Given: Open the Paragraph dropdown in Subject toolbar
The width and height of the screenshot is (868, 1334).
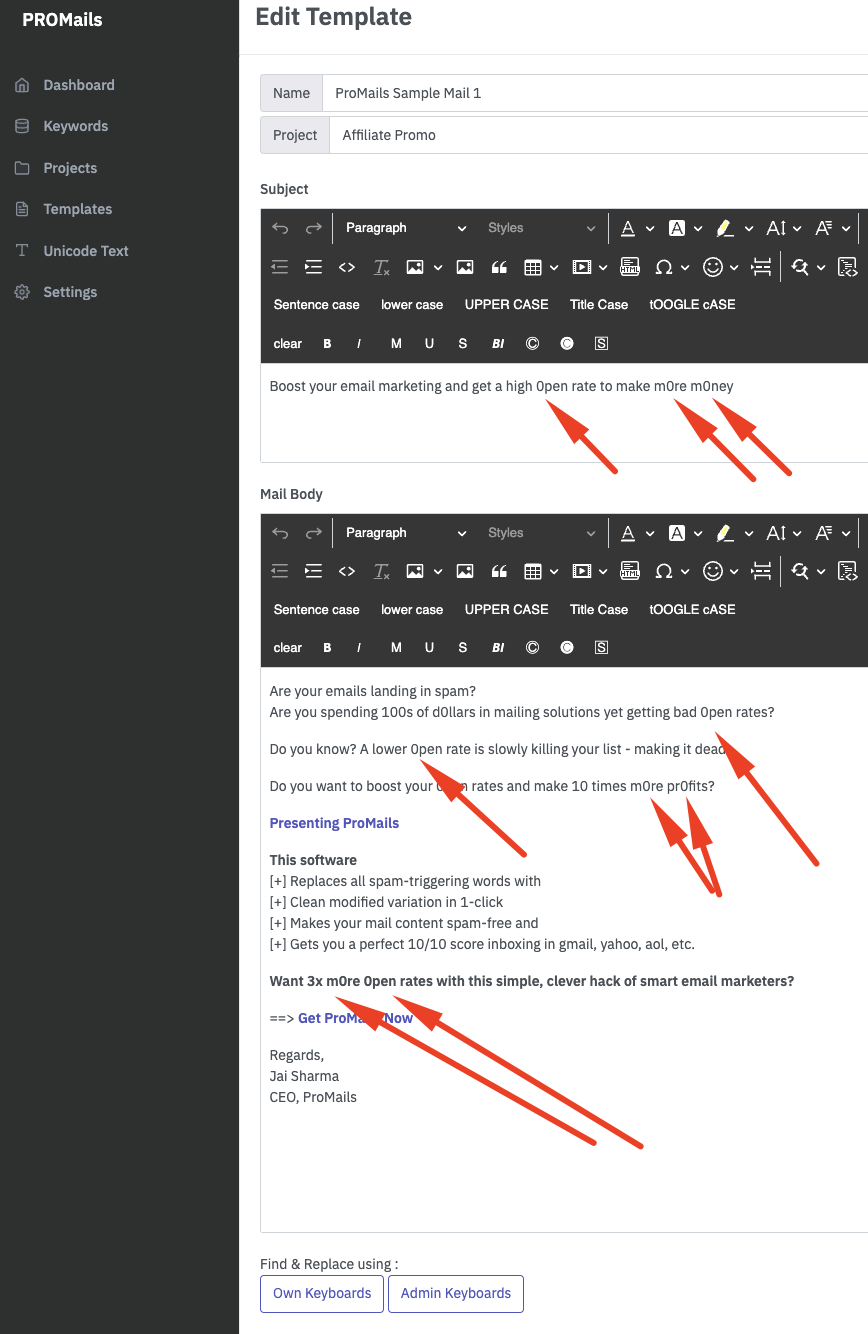Looking at the screenshot, I should (x=405, y=228).
